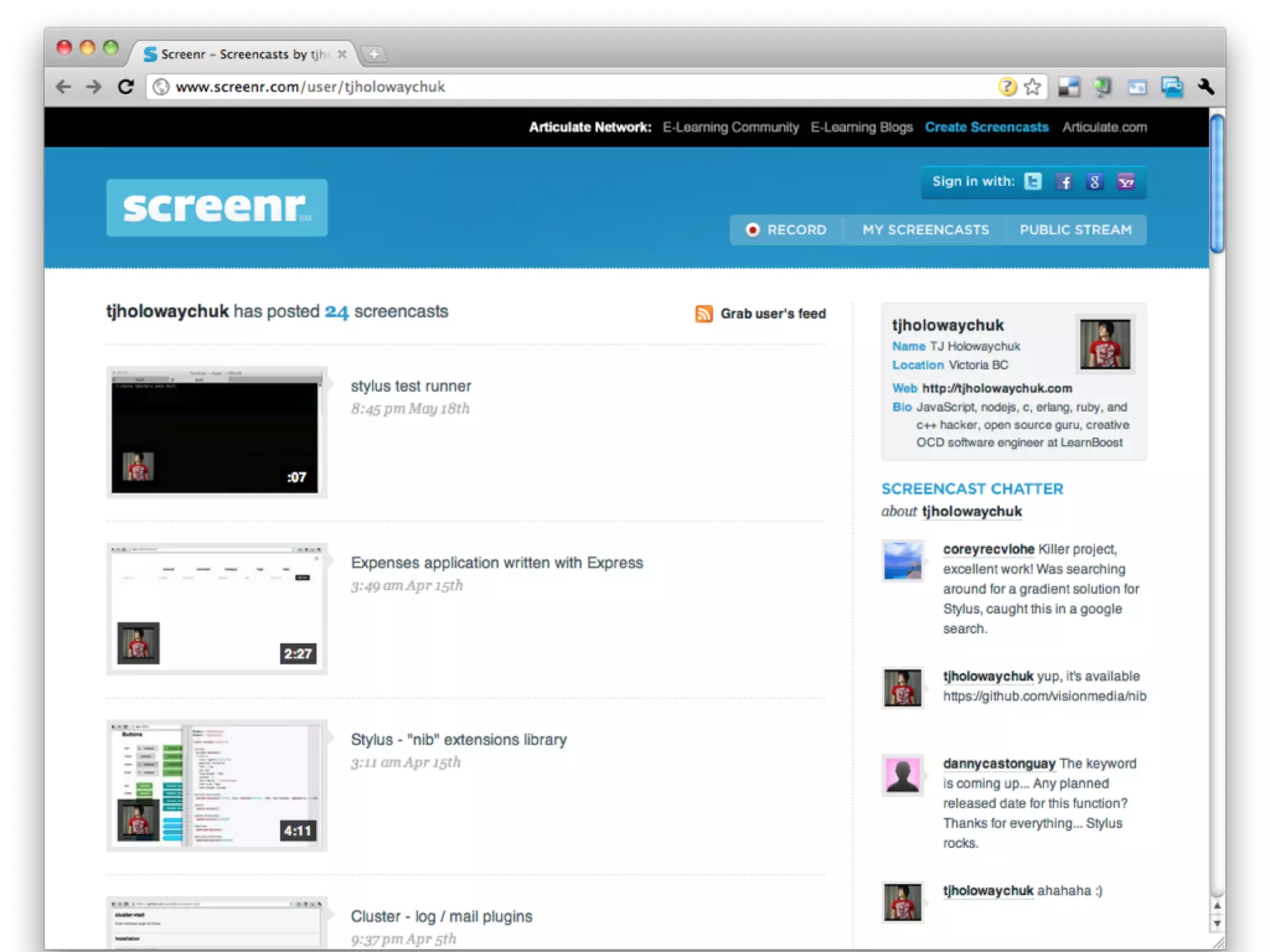Bookmark page with star icon
This screenshot has width=1270, height=952.
click(1032, 87)
